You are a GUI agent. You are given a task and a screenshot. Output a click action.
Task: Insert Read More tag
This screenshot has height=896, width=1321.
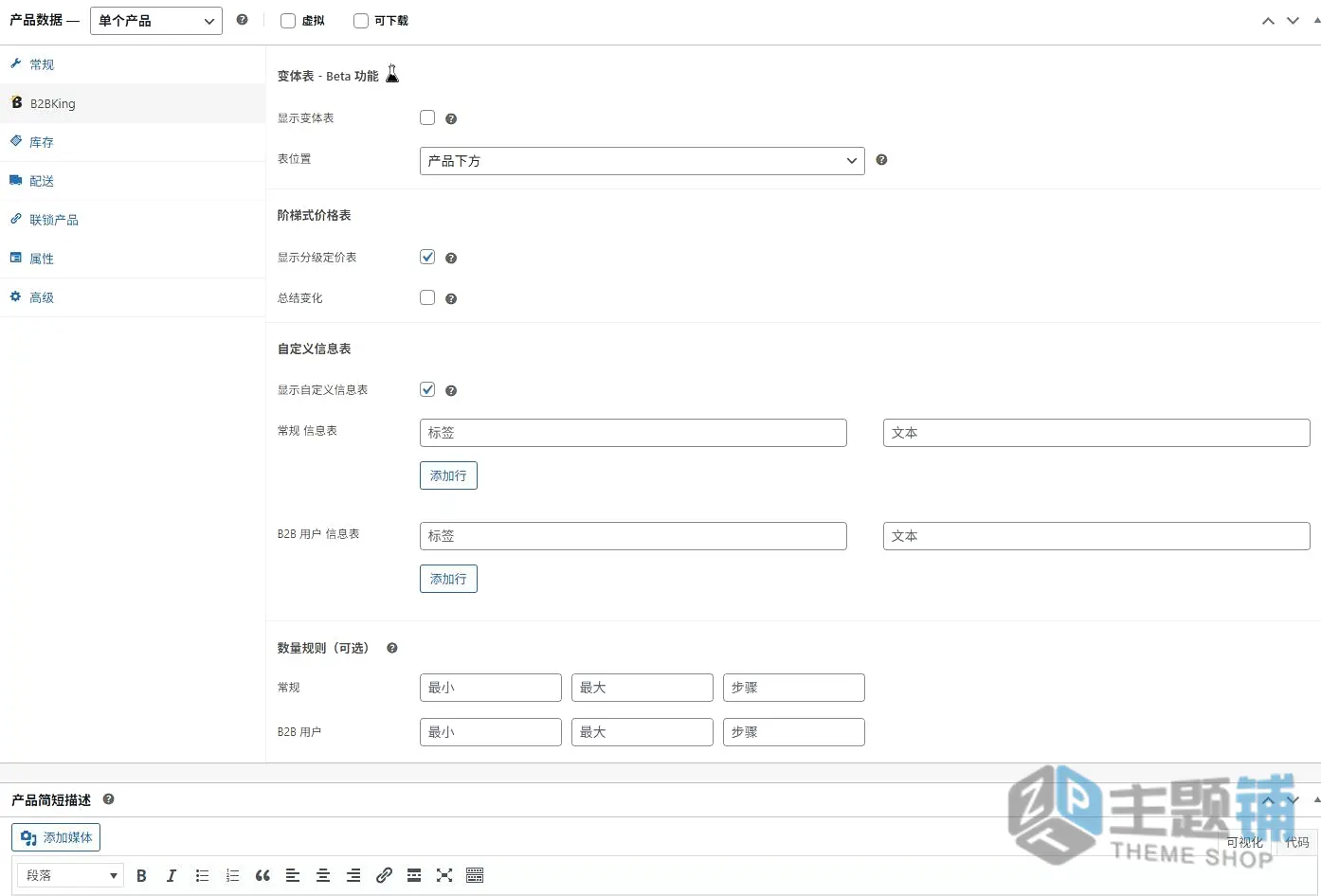[414, 875]
